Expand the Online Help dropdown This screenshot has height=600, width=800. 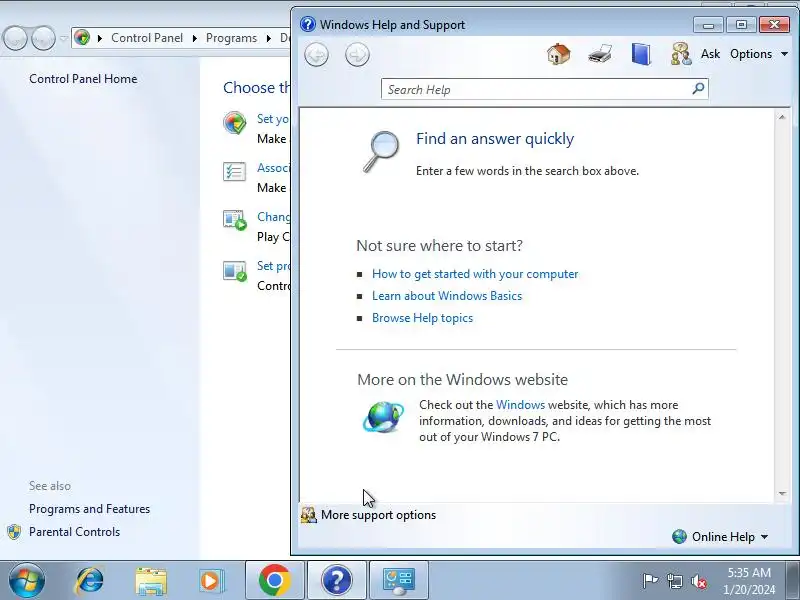(x=720, y=537)
